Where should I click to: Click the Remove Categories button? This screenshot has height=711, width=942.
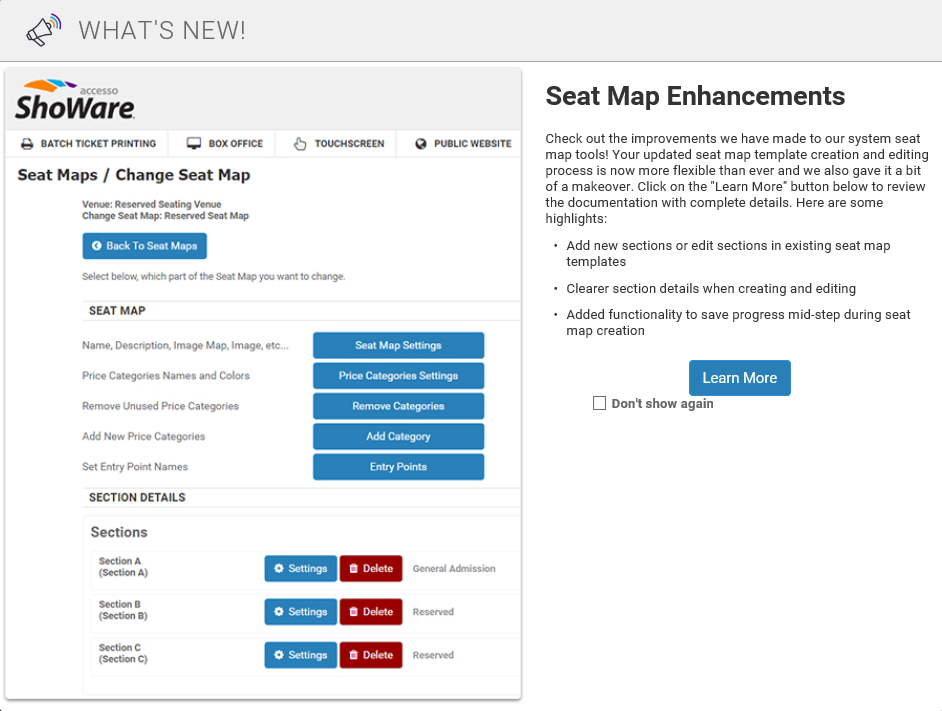[398, 406]
